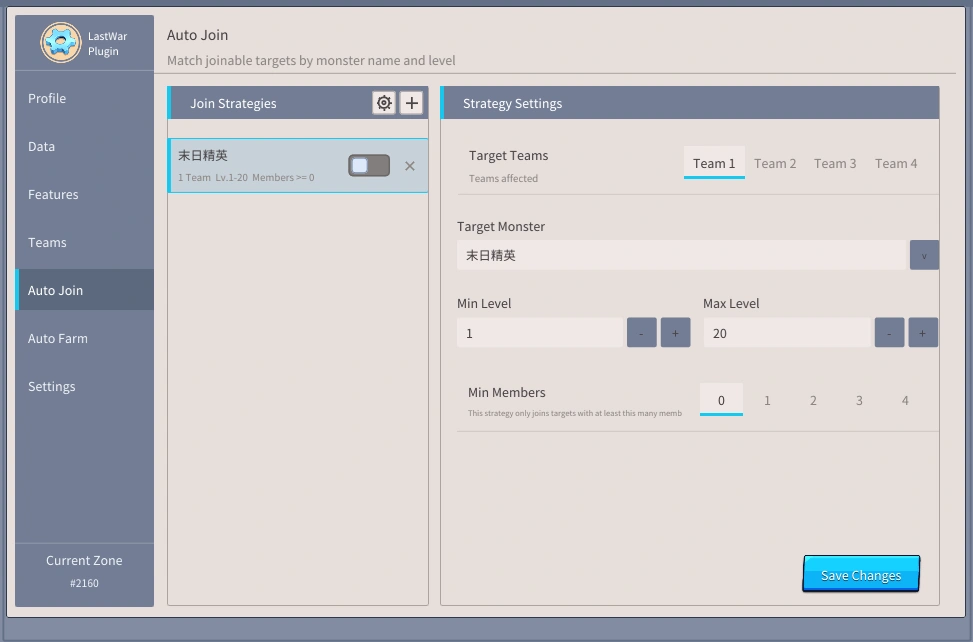This screenshot has height=642, width=973.
Task: Click the Current Zone #2160 label
Action: pyautogui.click(x=84, y=571)
